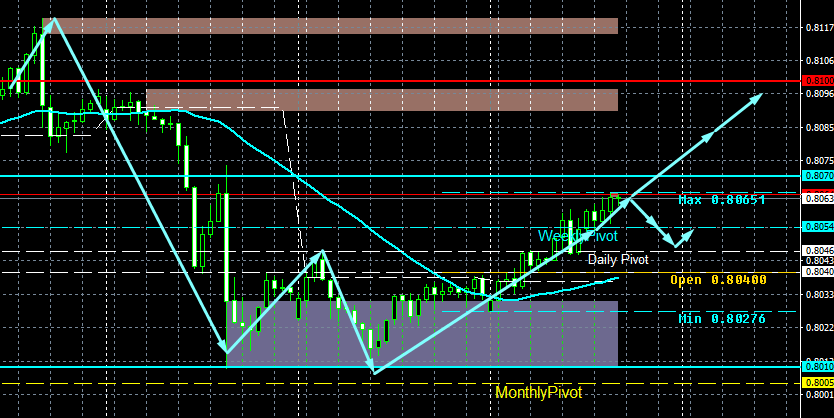Click the 0.8022 price scale value

pyautogui.click(x=820, y=328)
